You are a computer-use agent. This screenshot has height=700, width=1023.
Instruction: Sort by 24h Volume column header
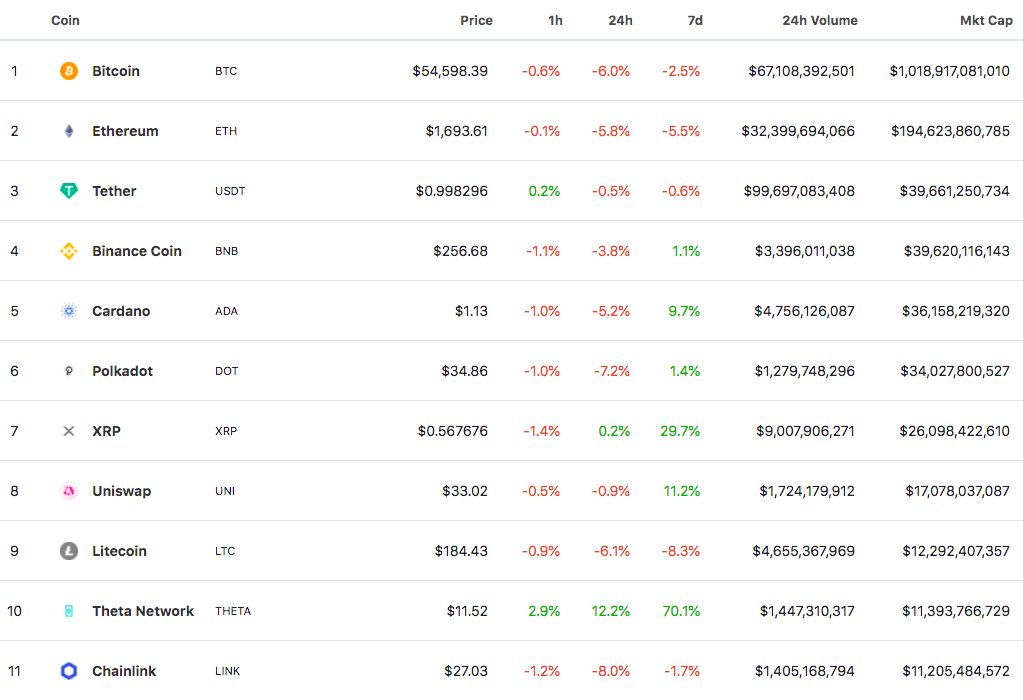tap(819, 20)
